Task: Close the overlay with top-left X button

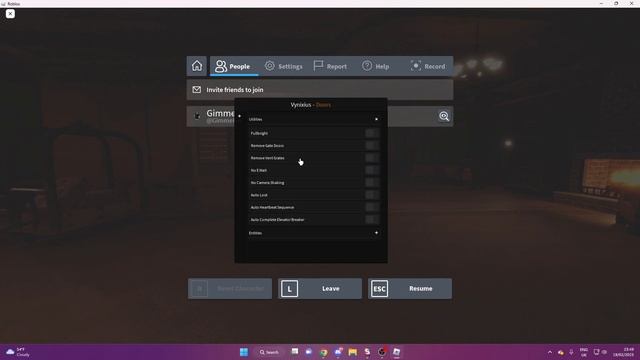Action: click(x=10, y=13)
